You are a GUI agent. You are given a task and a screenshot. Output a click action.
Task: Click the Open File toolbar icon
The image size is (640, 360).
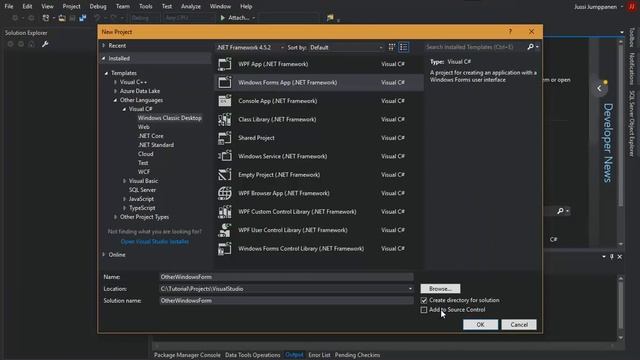coord(62,18)
